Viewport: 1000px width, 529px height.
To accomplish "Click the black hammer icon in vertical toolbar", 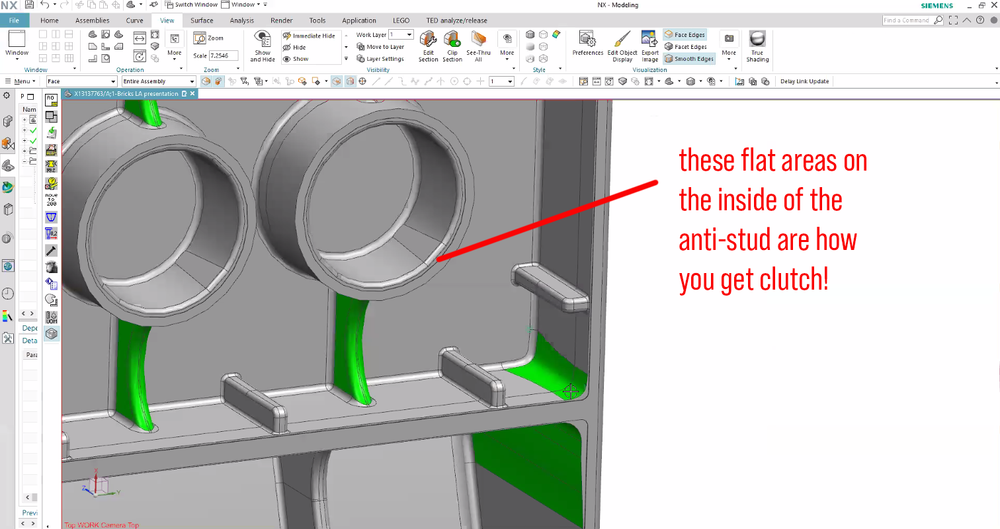I will click(51, 250).
